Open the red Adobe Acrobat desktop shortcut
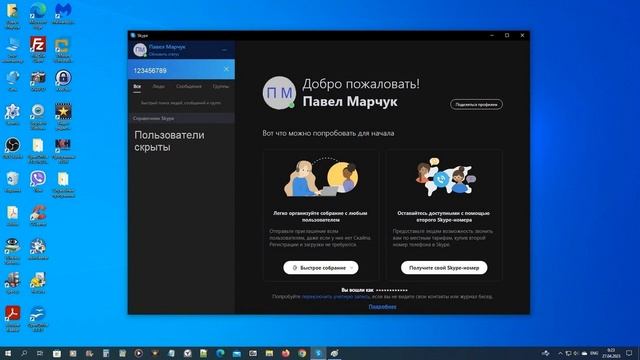Viewport: 640px width, 360px height. point(12,318)
